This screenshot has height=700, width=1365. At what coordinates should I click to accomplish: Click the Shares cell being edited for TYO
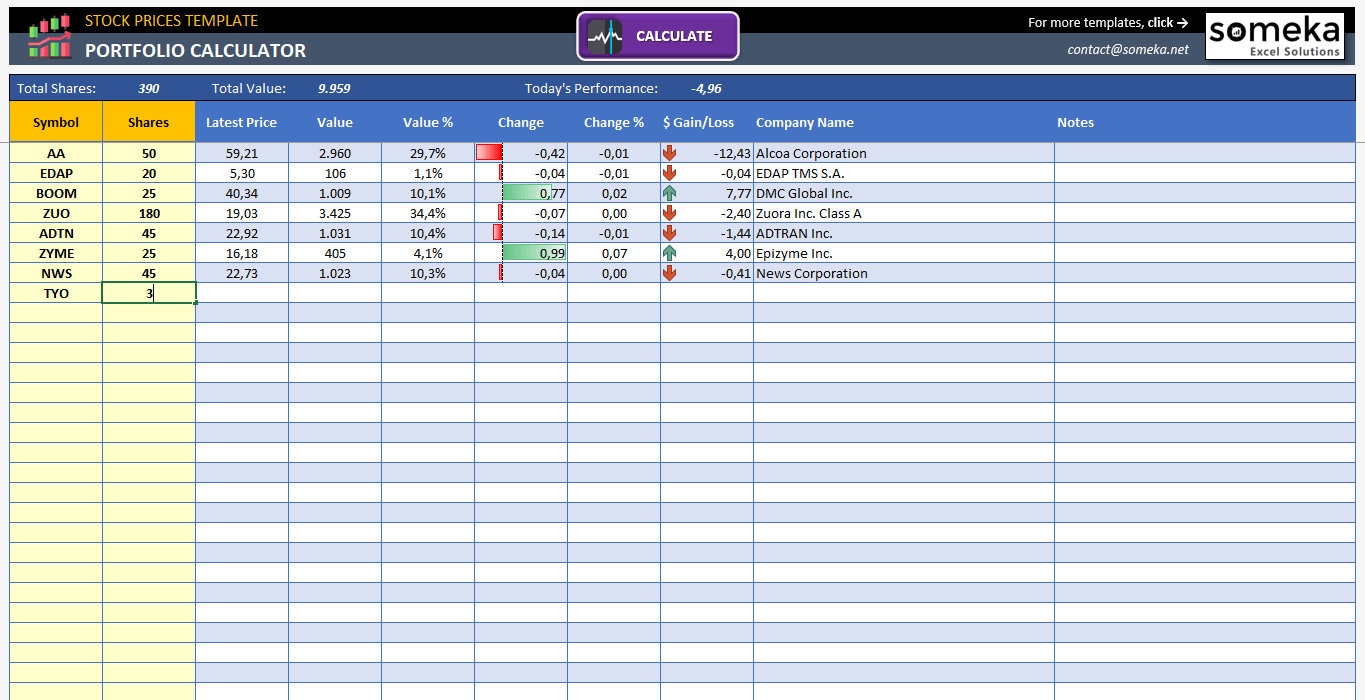click(x=148, y=292)
